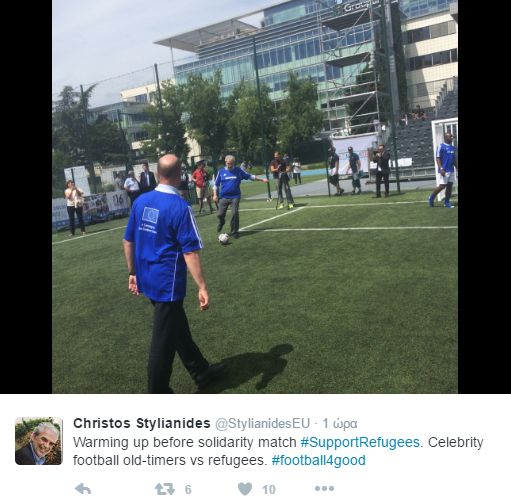The width and height of the screenshot is (511, 500).
Task: Click the white goal post in the photo
Action: 444,155
